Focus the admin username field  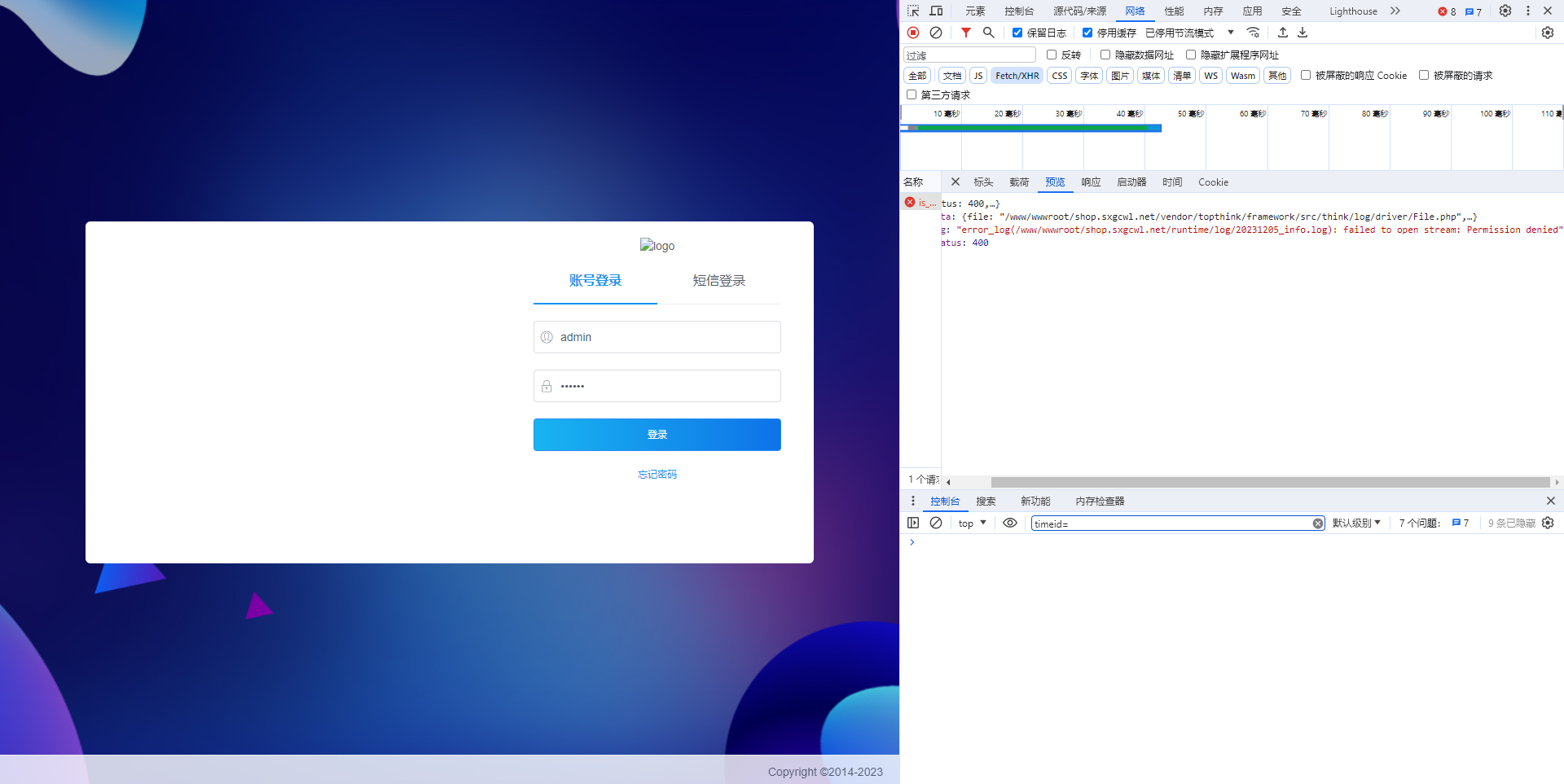657,337
